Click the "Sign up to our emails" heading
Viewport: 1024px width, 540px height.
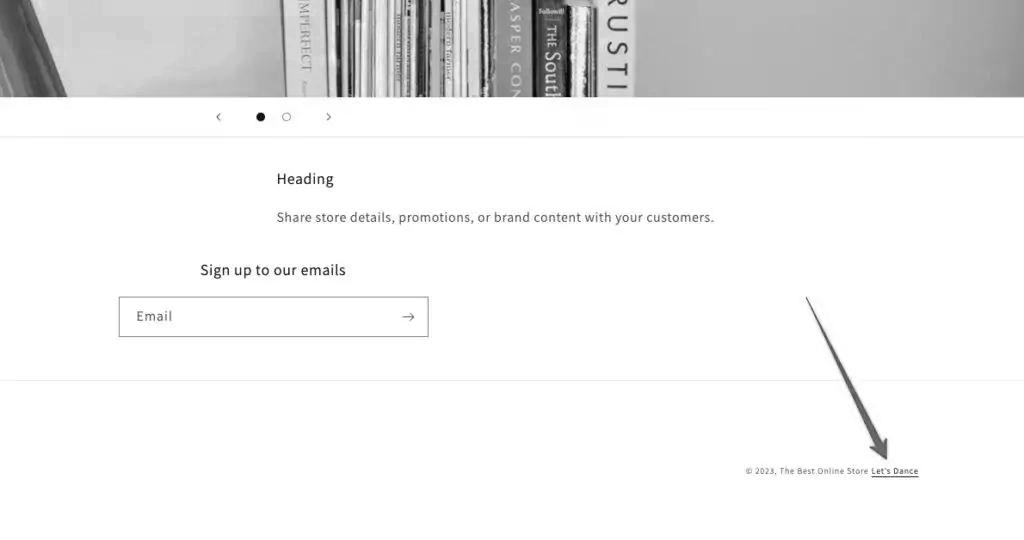pos(273,270)
